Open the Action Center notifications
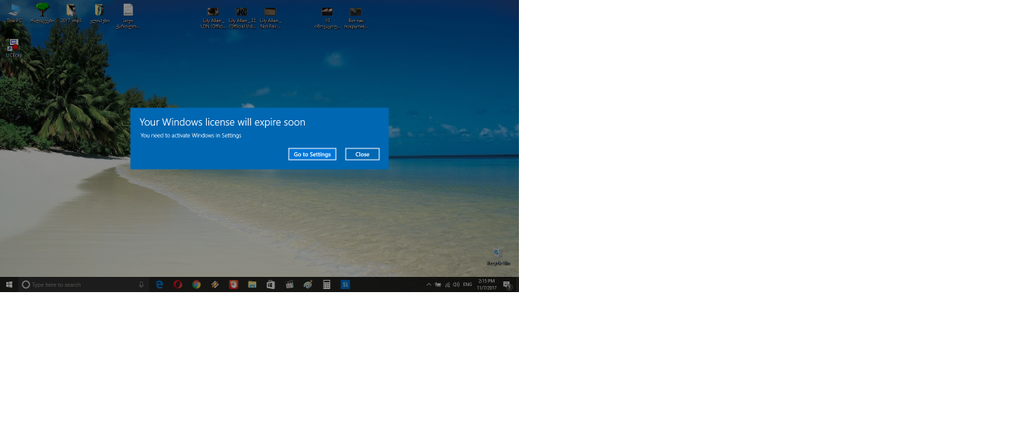The image size is (1024, 422). click(507, 285)
